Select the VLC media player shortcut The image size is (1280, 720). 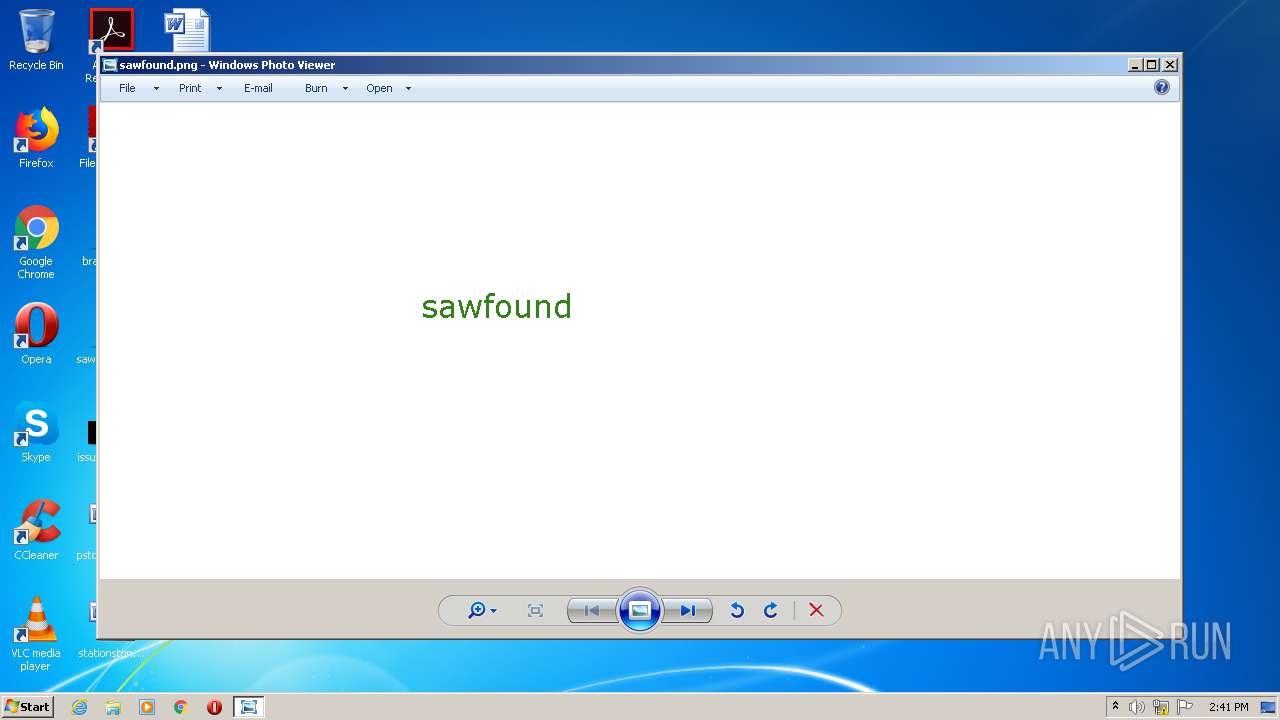(36, 634)
